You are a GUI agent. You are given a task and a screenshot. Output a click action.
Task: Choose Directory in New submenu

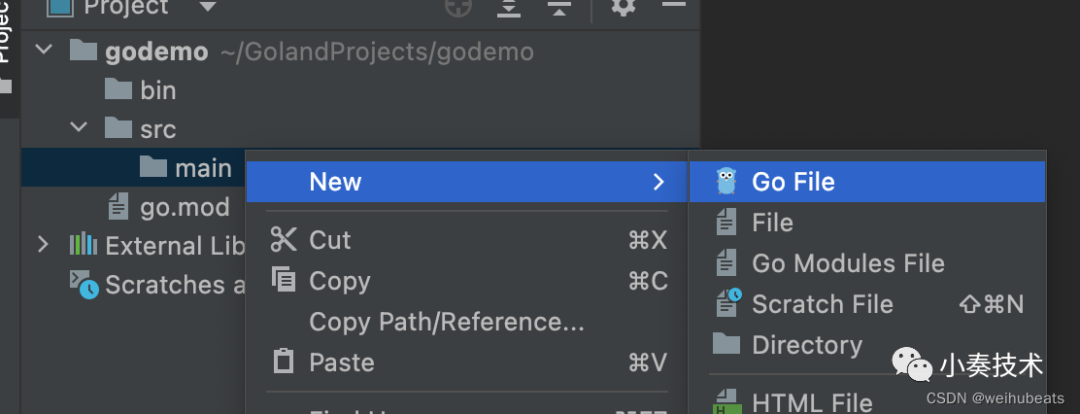[806, 345]
